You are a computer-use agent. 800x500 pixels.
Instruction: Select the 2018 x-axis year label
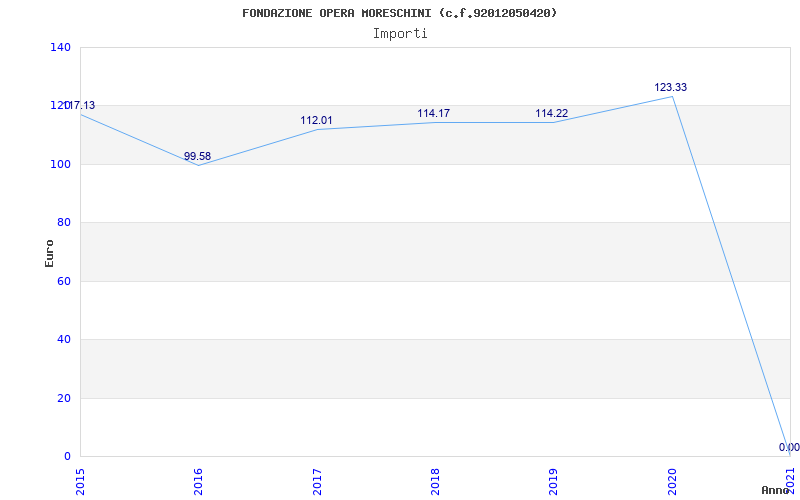pyautogui.click(x=435, y=482)
